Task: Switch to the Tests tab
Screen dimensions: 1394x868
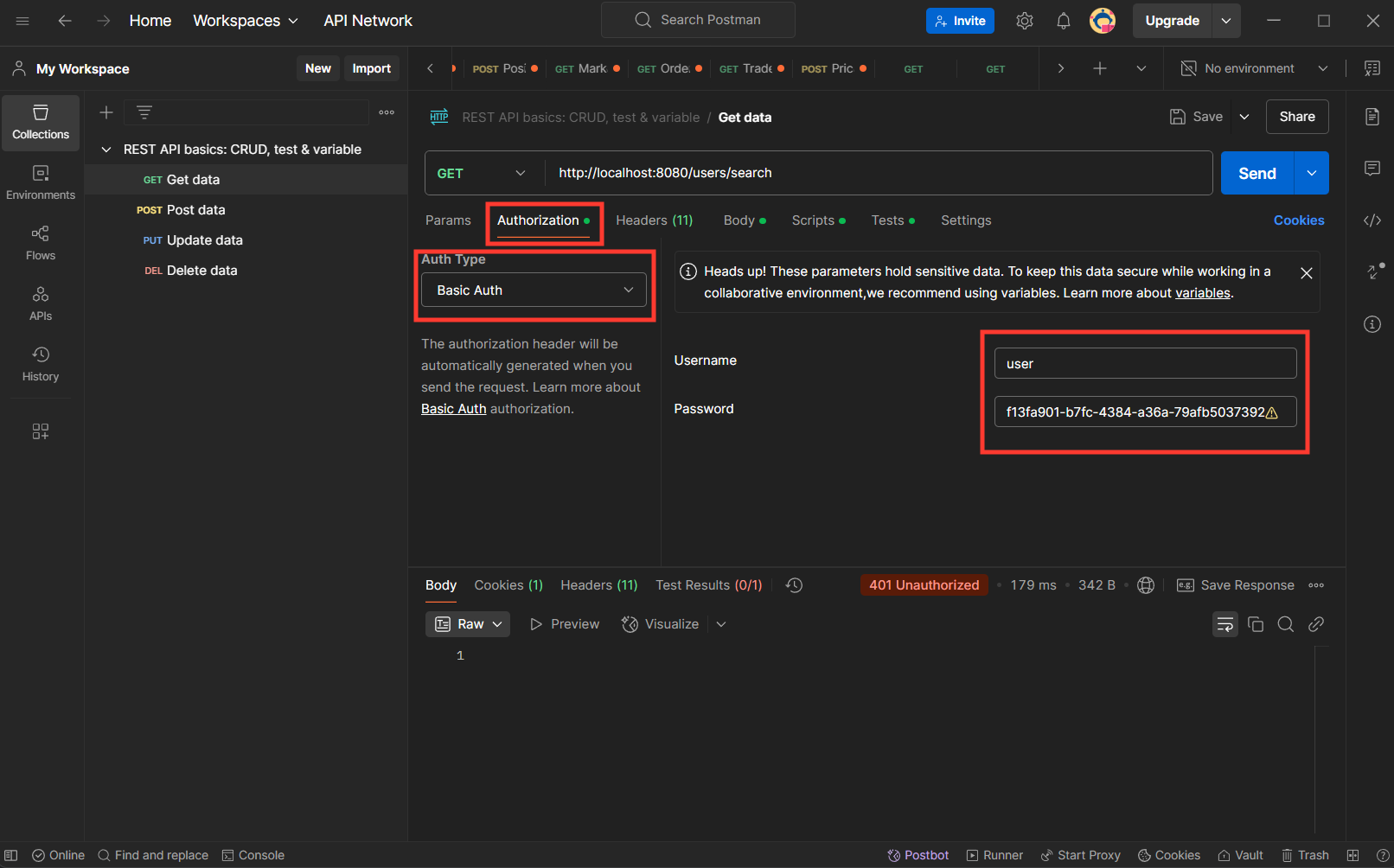Action: 893,220
